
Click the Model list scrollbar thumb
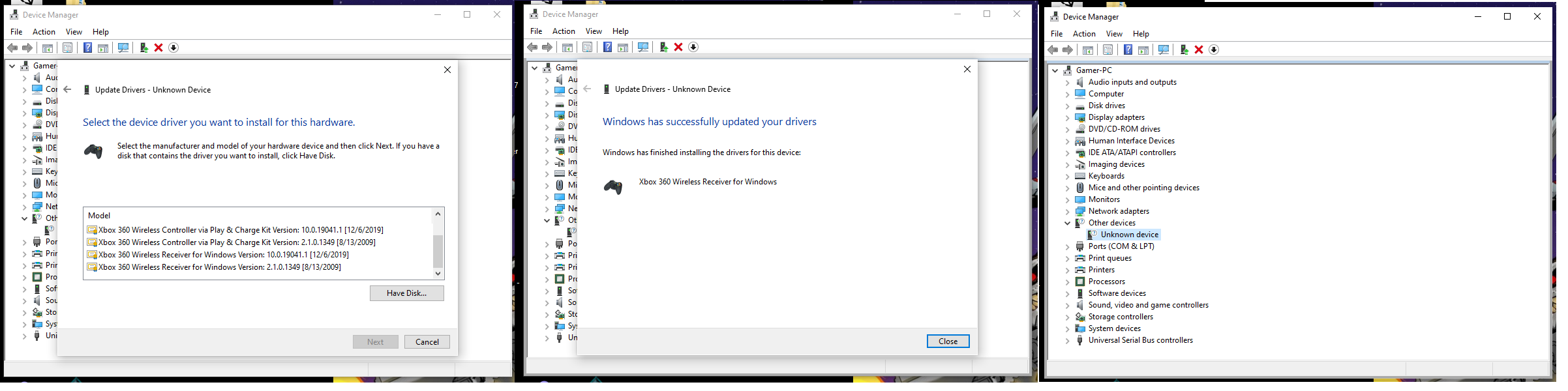[x=438, y=251]
